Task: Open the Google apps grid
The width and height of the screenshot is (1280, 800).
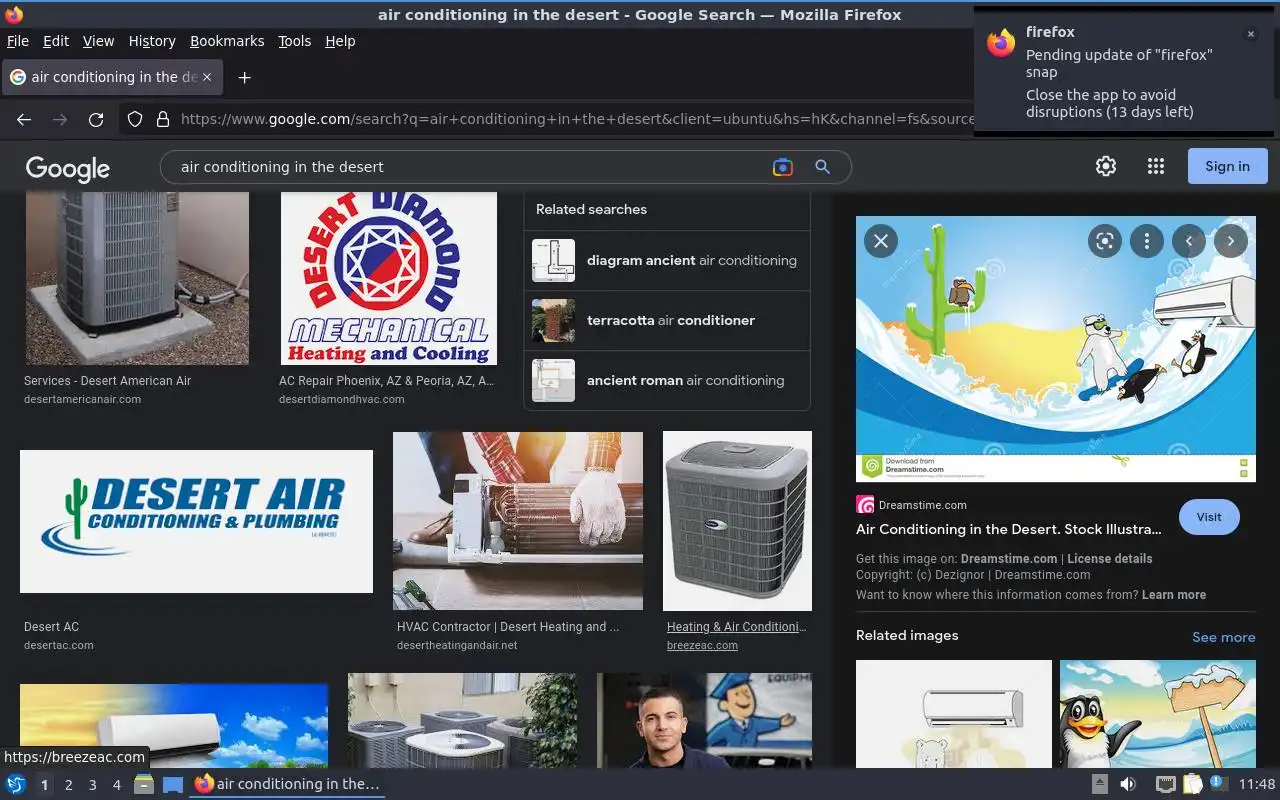Action: pyautogui.click(x=1156, y=166)
